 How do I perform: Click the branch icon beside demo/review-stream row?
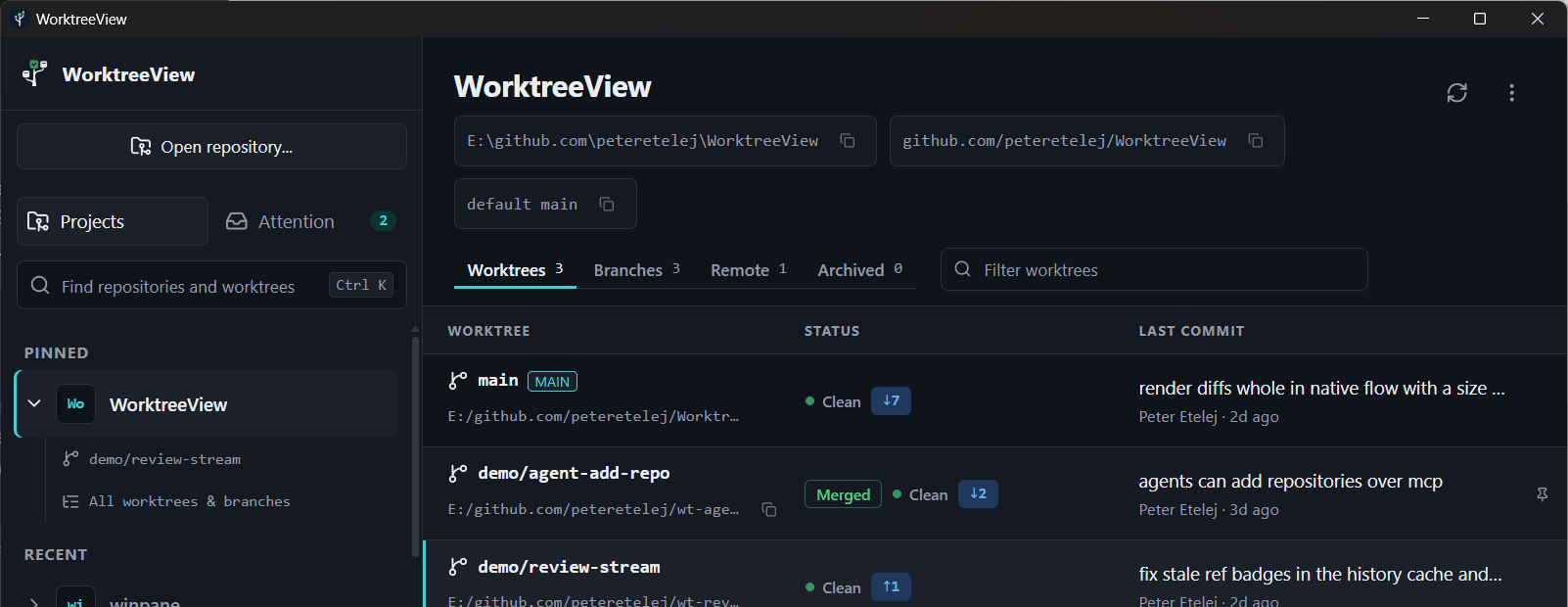click(458, 567)
